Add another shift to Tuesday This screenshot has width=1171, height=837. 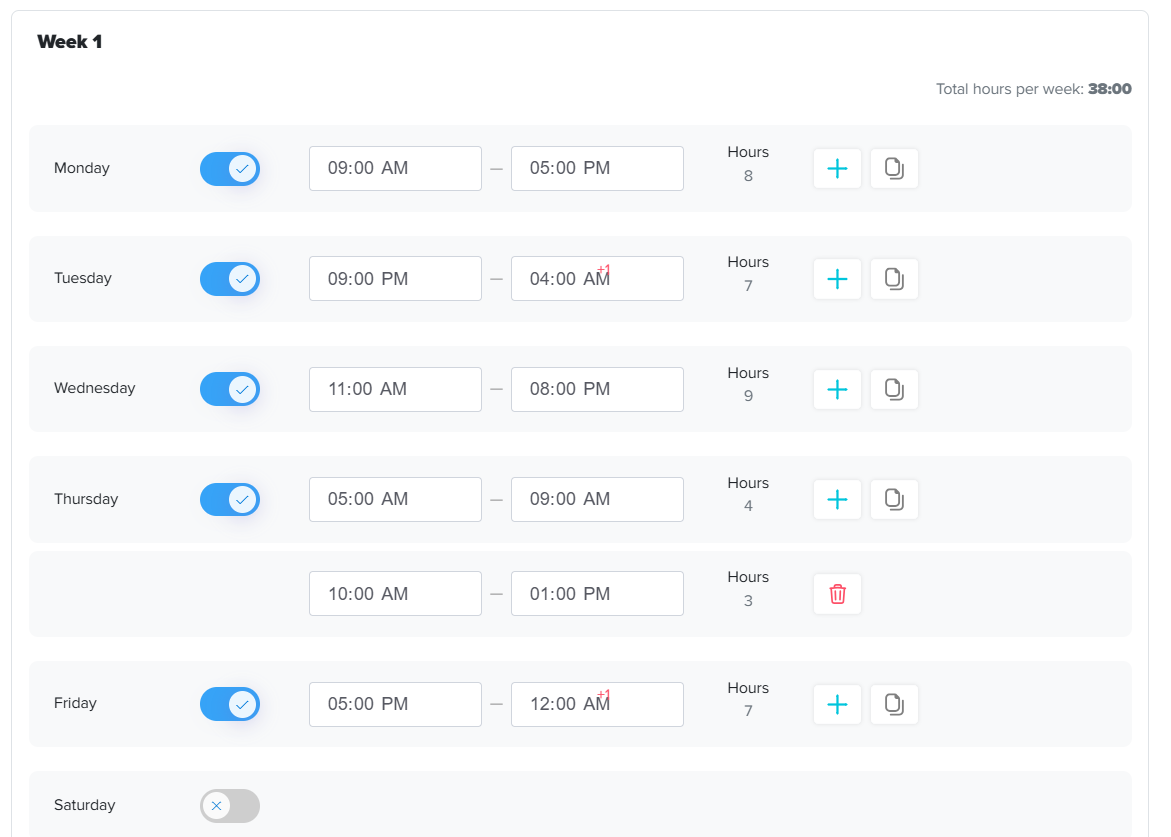[x=837, y=279]
